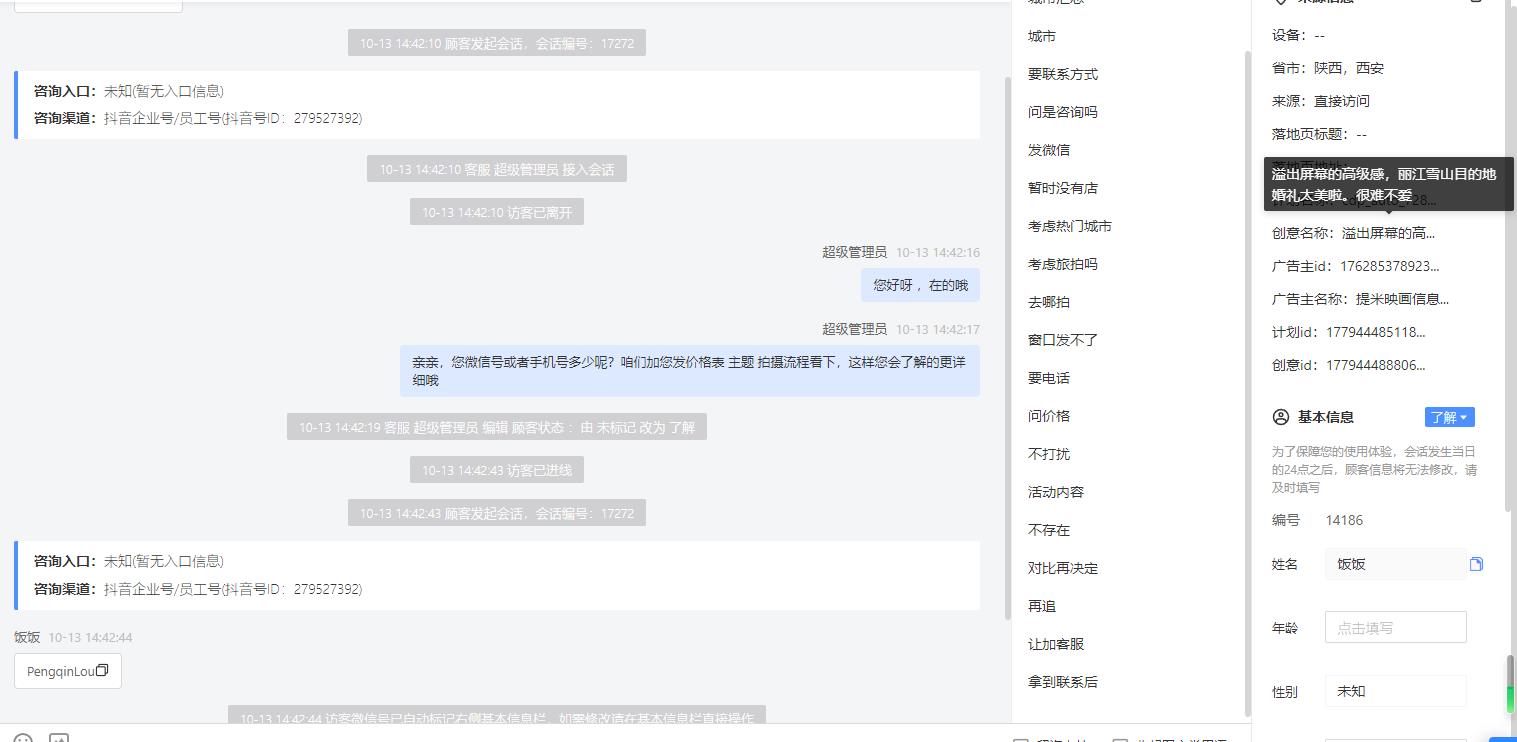Click the 您好呀，在的哦 message bubble

[920, 285]
